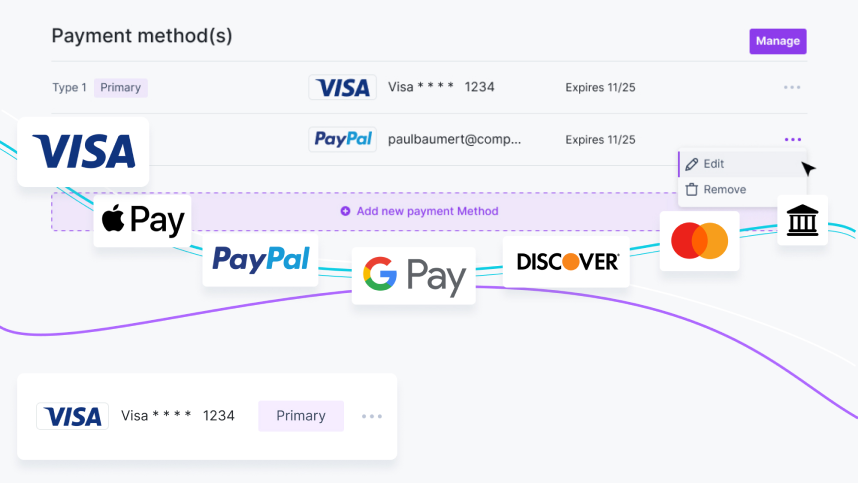Click the Visa logo in Type 1 row

click(x=342, y=88)
